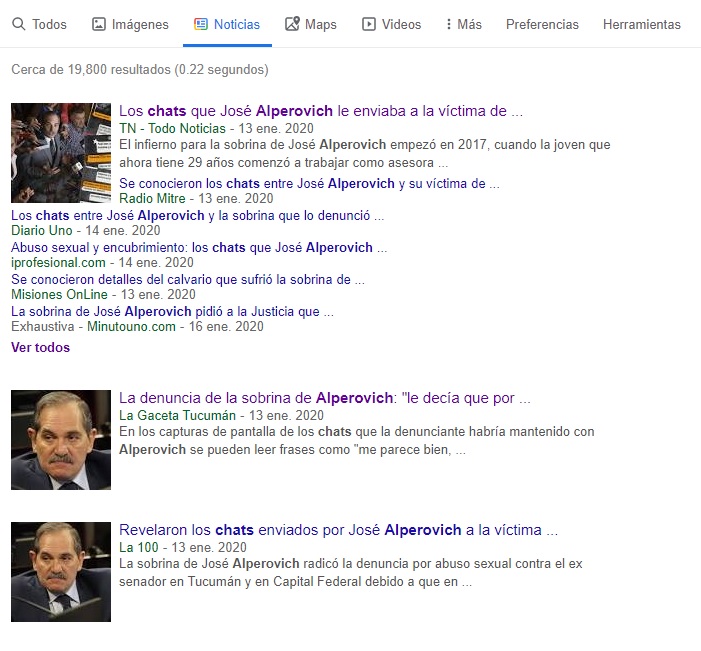Open 'Abuso sexual y encubrimiento' article
The width and height of the screenshot is (701, 651).
(x=199, y=247)
